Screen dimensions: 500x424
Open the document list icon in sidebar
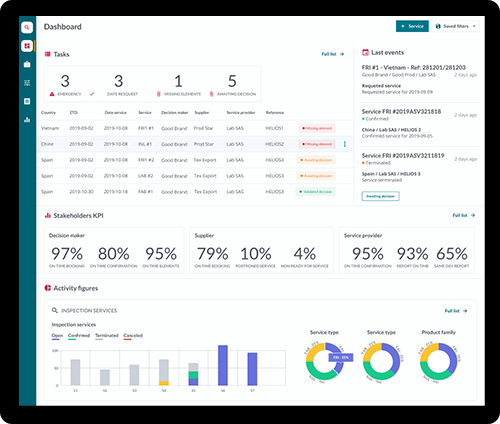(27, 101)
